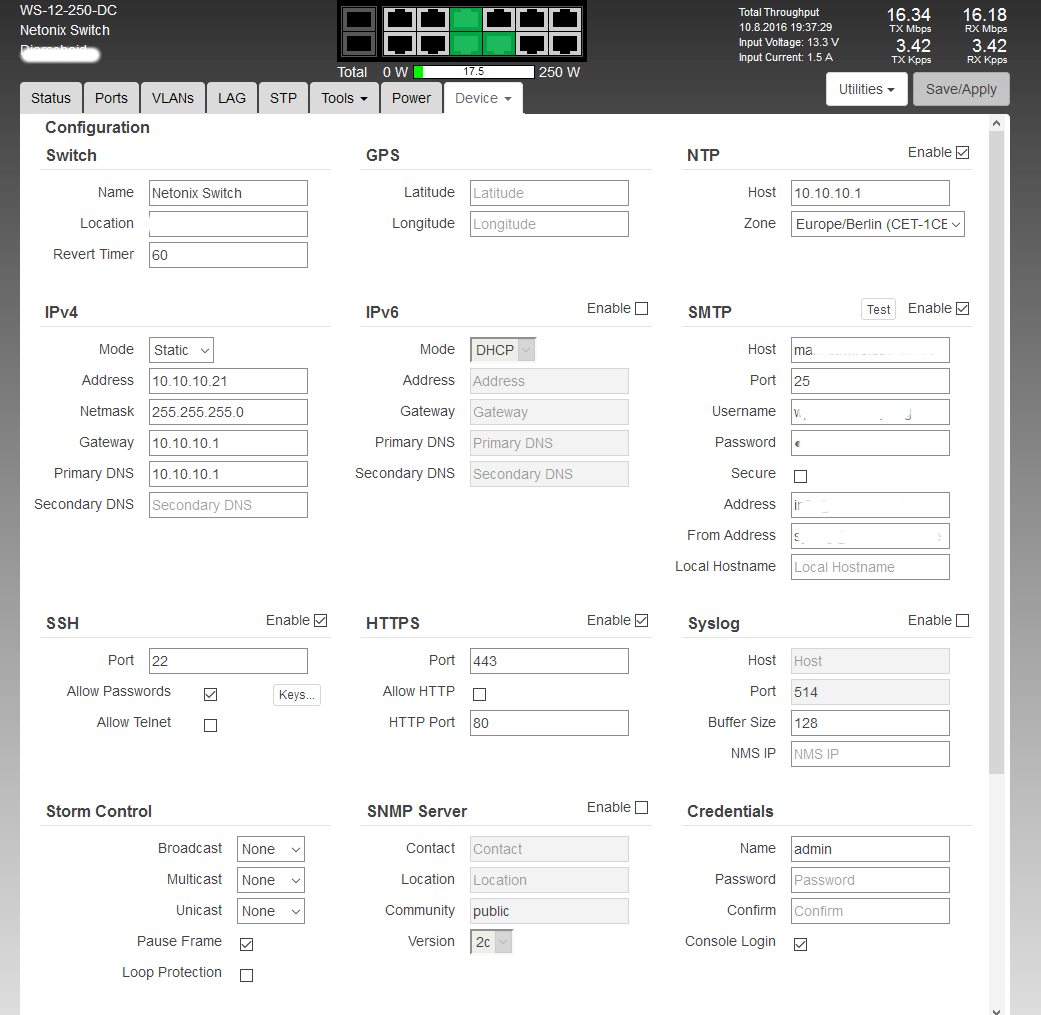The width and height of the screenshot is (1041, 1015).
Task: Click the last Ethernet port in the bottom row
Action: [565, 44]
